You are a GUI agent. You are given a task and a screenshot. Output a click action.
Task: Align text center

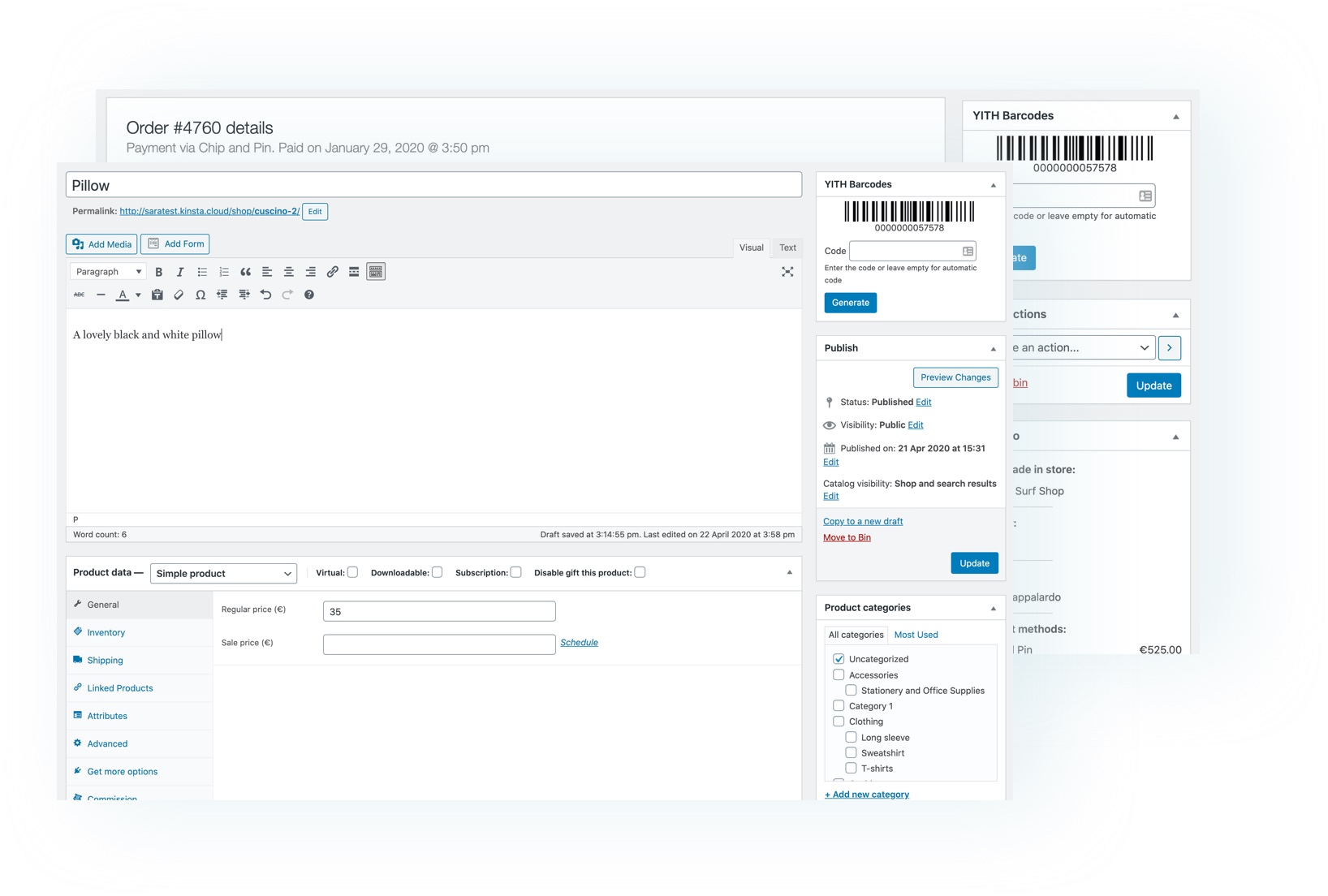289,272
